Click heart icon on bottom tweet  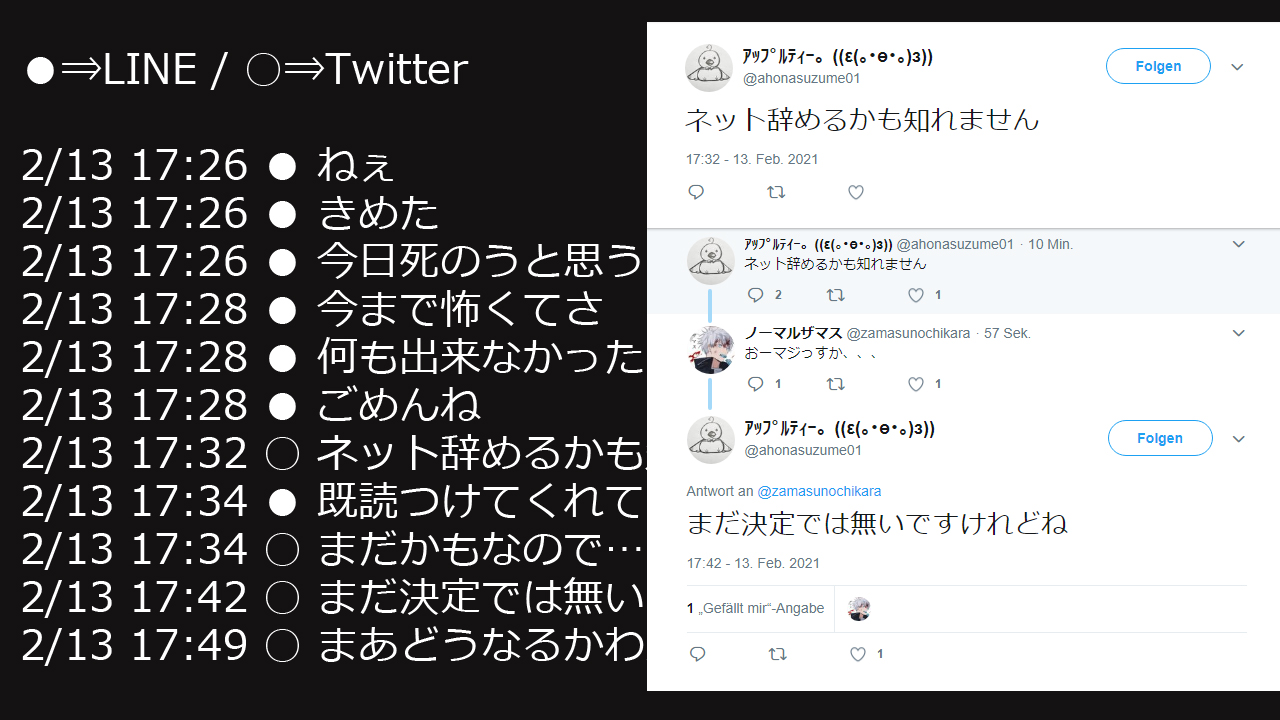click(x=857, y=654)
